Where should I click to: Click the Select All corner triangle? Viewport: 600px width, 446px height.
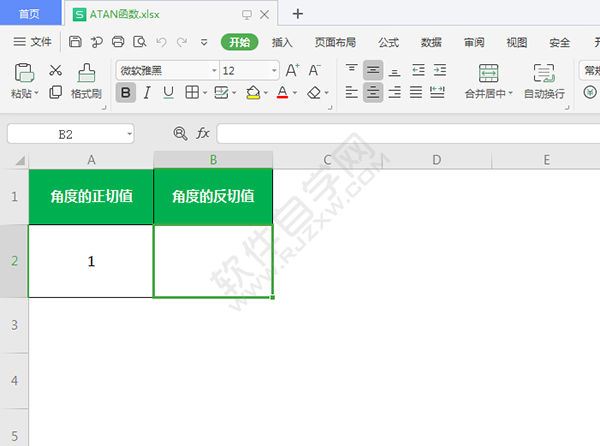tap(20, 160)
